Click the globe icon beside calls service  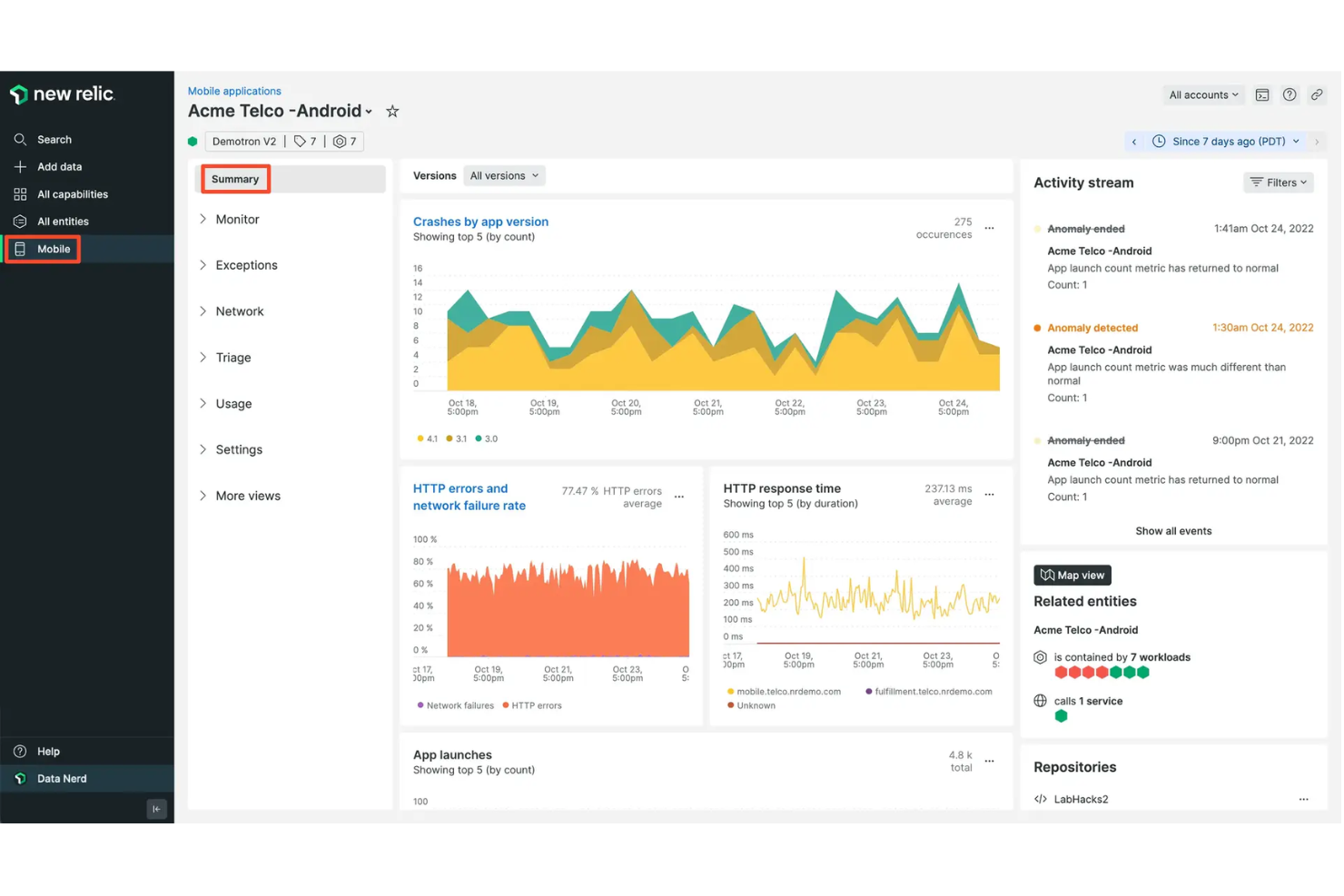coord(1041,701)
